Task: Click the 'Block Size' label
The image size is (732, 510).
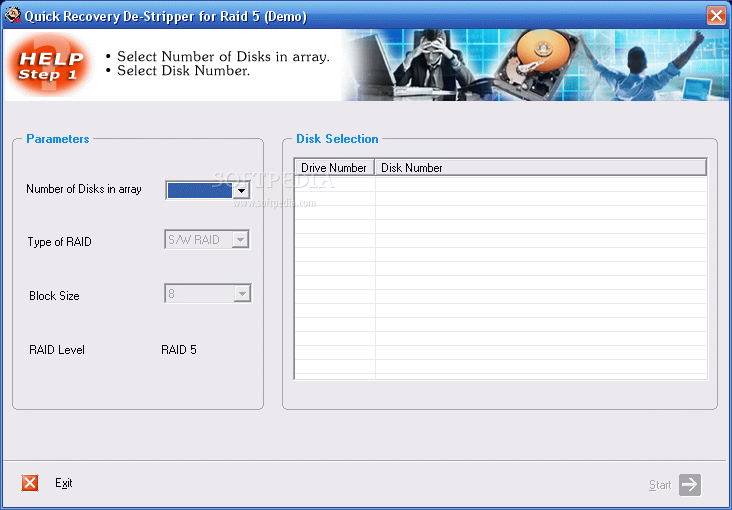Action: click(x=54, y=296)
